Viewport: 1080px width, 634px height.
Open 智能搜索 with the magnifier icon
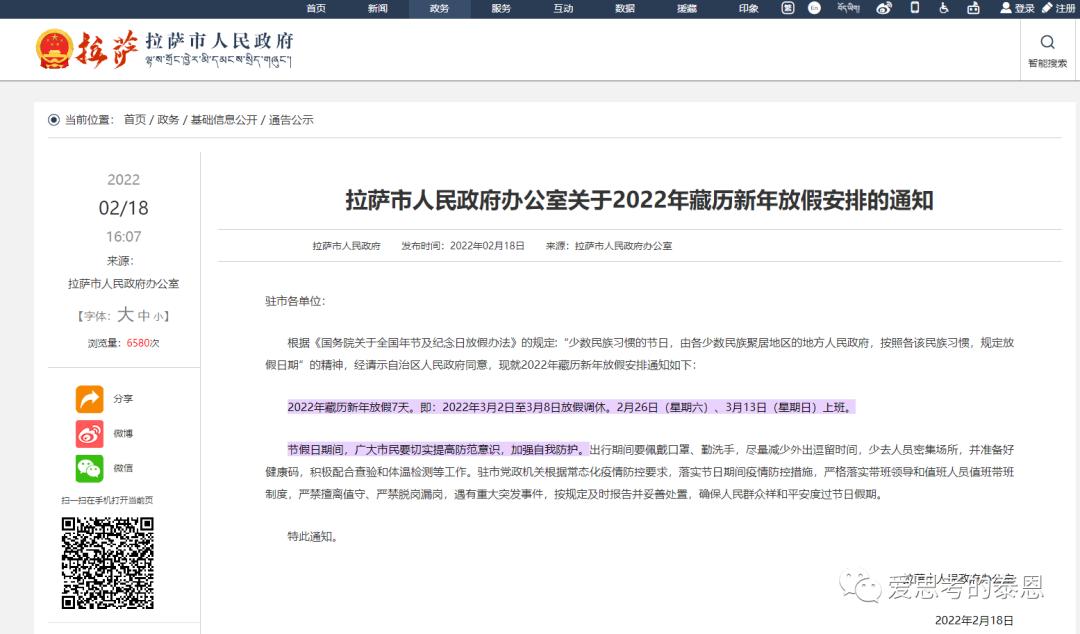coord(1047,42)
